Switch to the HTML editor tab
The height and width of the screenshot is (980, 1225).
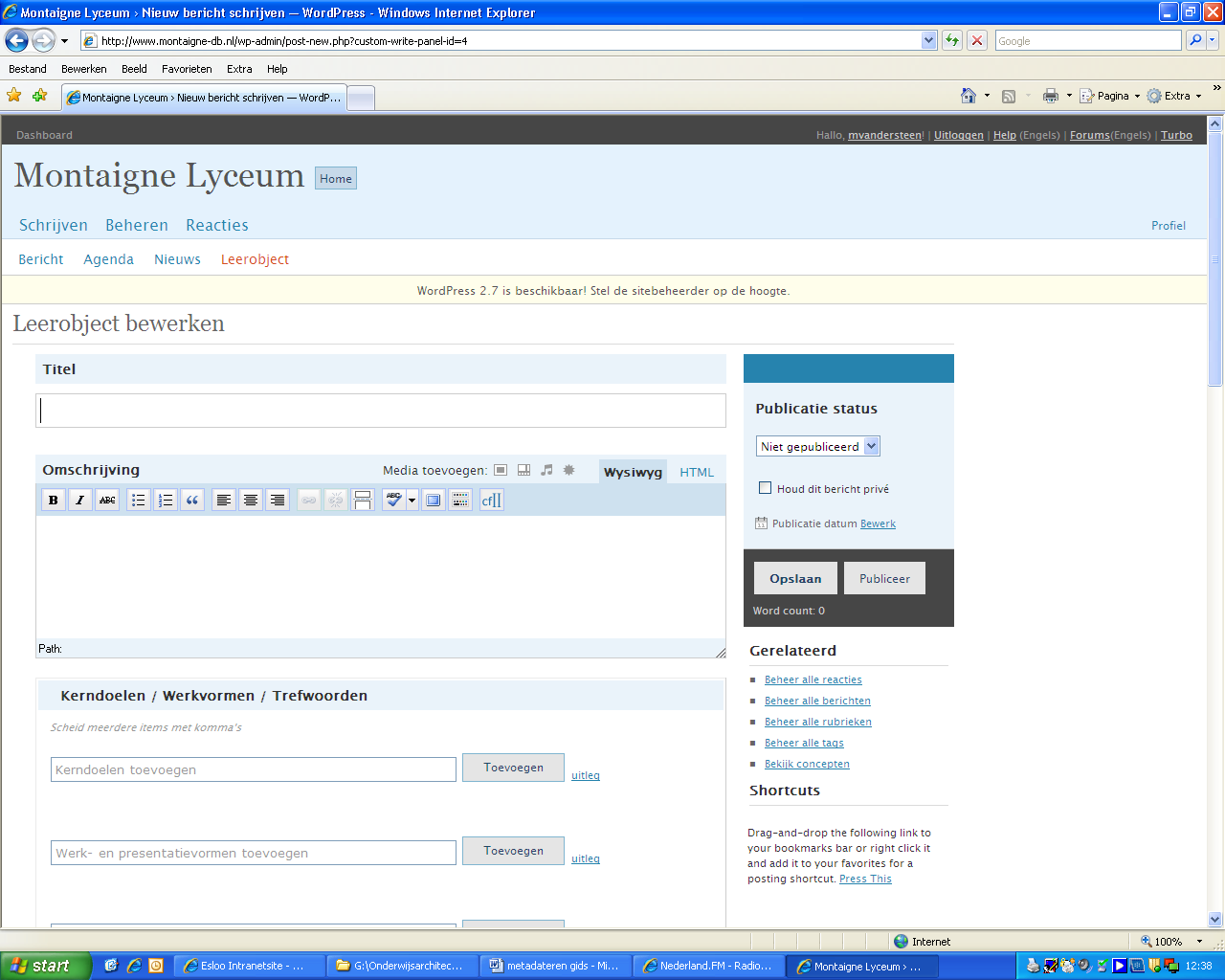click(697, 472)
